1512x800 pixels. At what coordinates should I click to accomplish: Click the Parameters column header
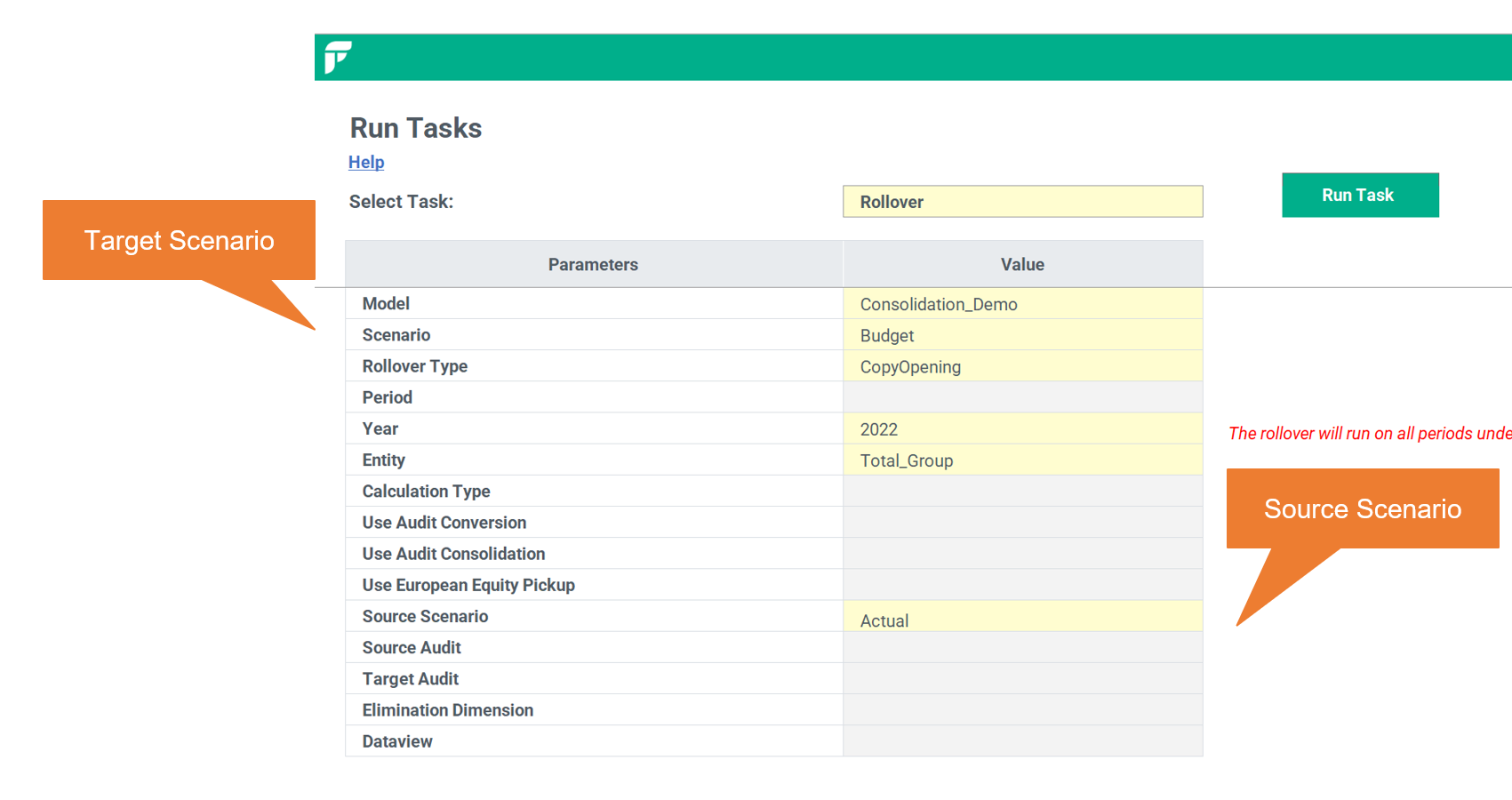593,264
